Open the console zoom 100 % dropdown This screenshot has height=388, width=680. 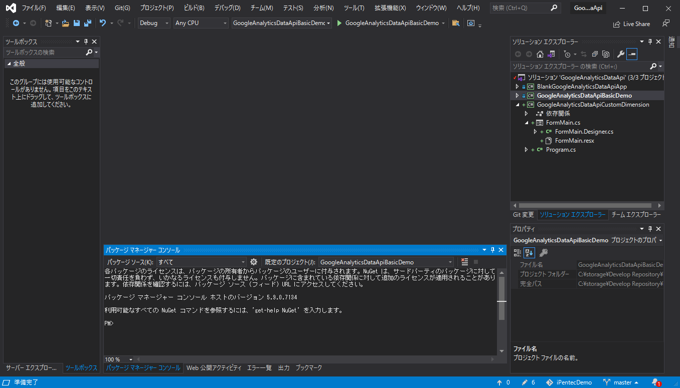(118, 359)
